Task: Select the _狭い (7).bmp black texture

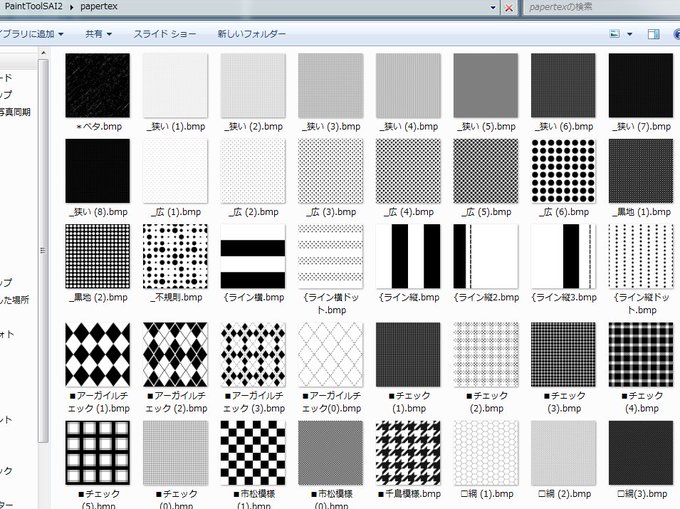Action: [641, 85]
